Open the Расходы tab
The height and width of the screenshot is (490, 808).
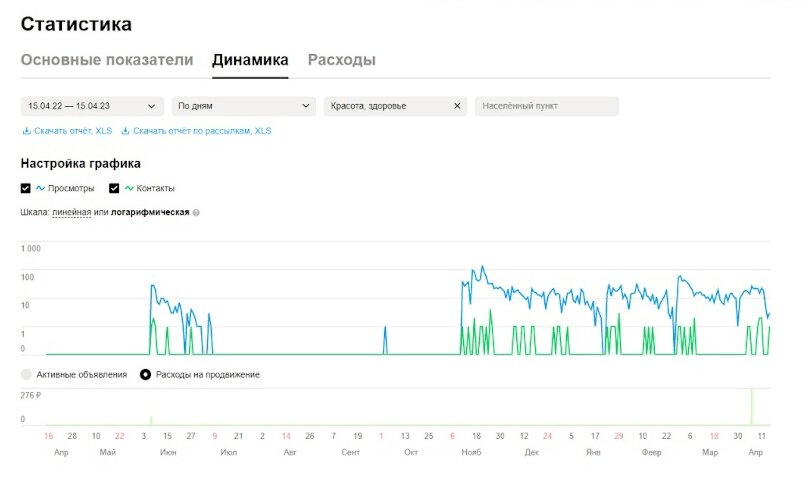342,60
